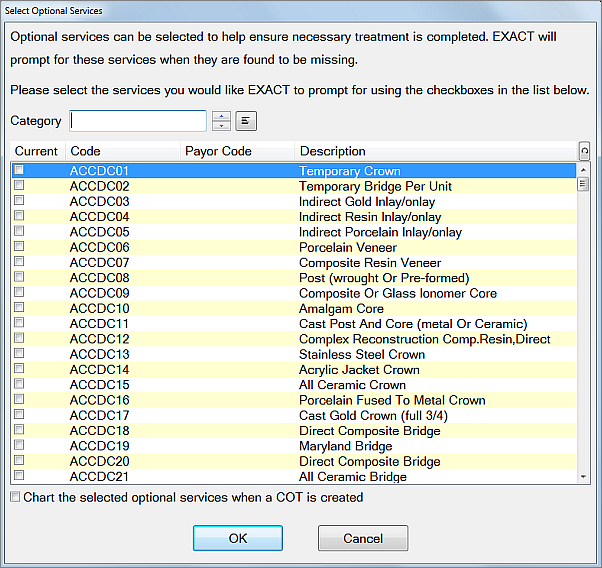Open the category list picker button
Viewport: 602px width, 568px height.
coord(246,121)
